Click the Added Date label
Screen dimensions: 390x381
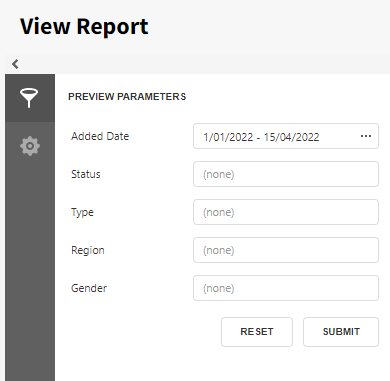pyautogui.click(x=100, y=136)
